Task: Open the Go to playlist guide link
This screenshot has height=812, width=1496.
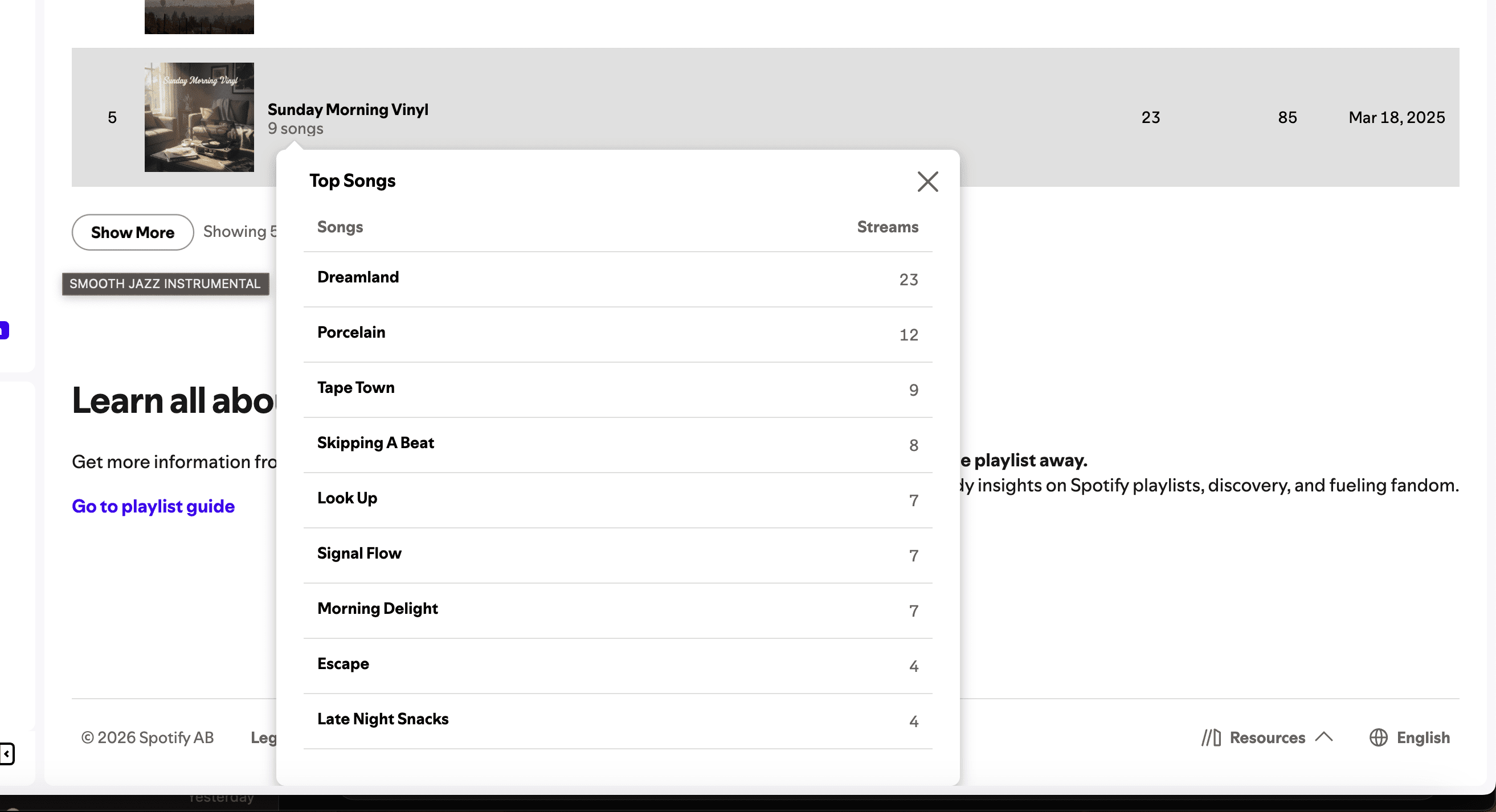Action: coord(153,506)
